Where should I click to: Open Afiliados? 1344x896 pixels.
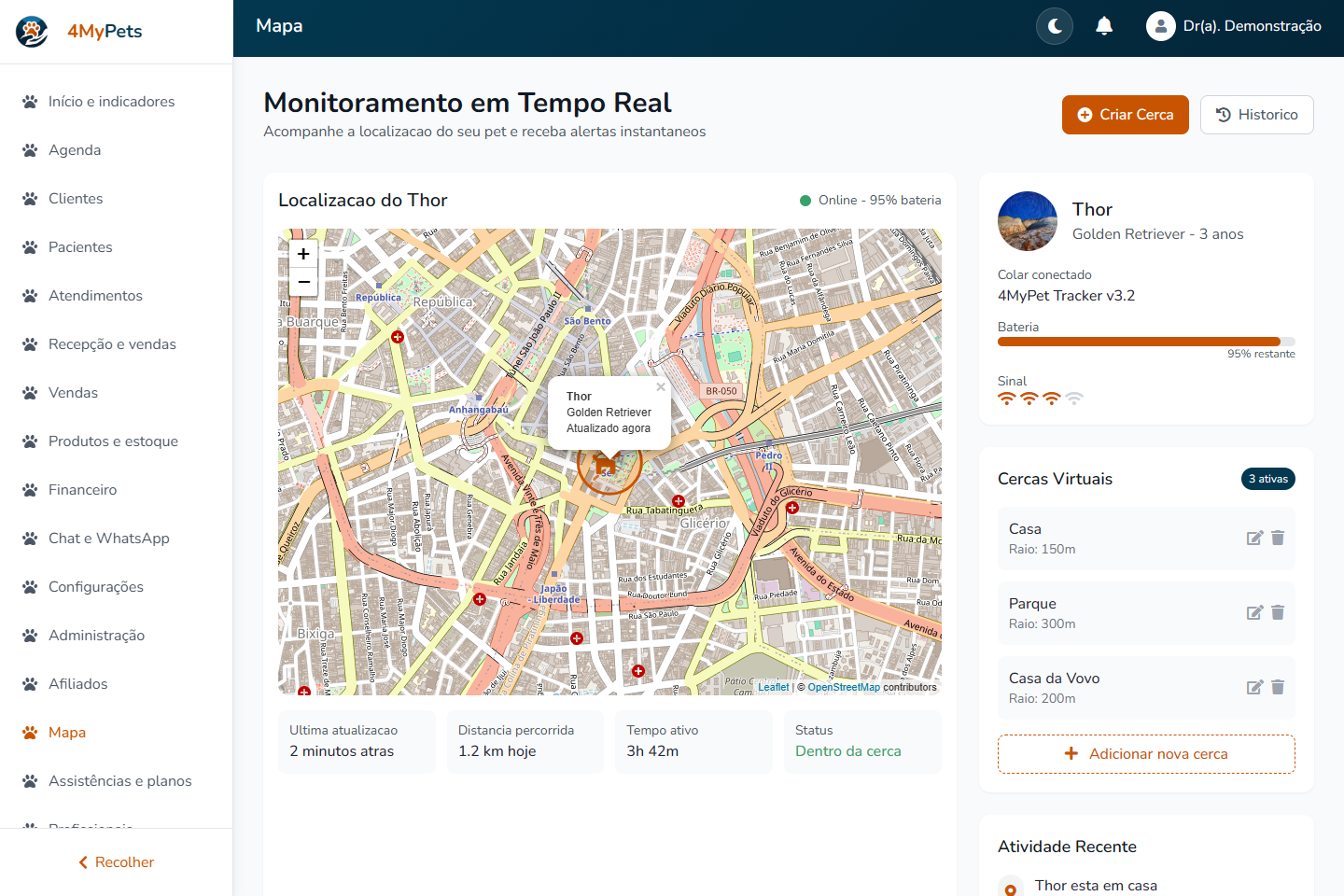click(x=116, y=684)
